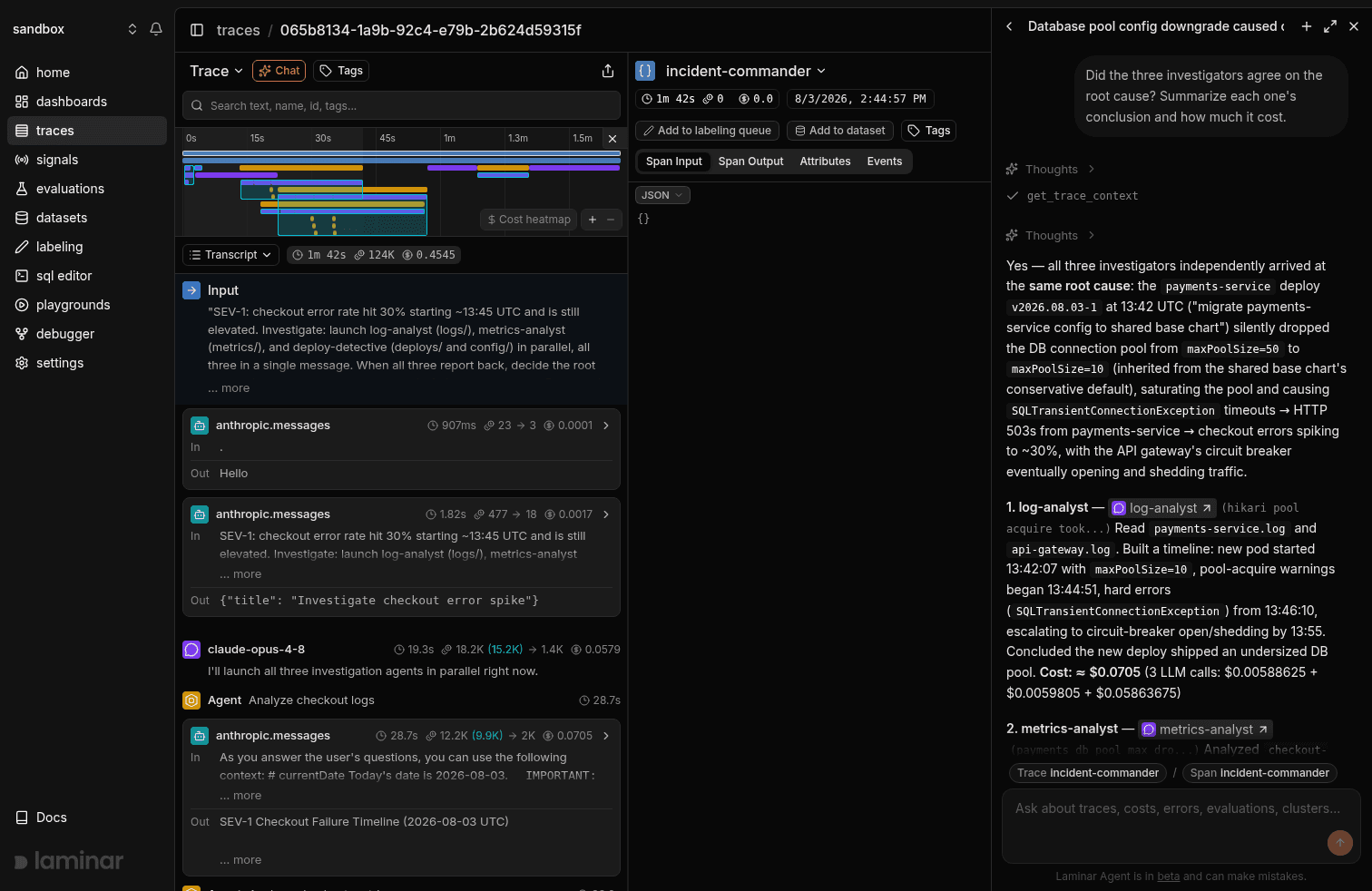Go back in the chat panel
Image resolution: width=1372 pixels, height=891 pixels.
point(1009,26)
